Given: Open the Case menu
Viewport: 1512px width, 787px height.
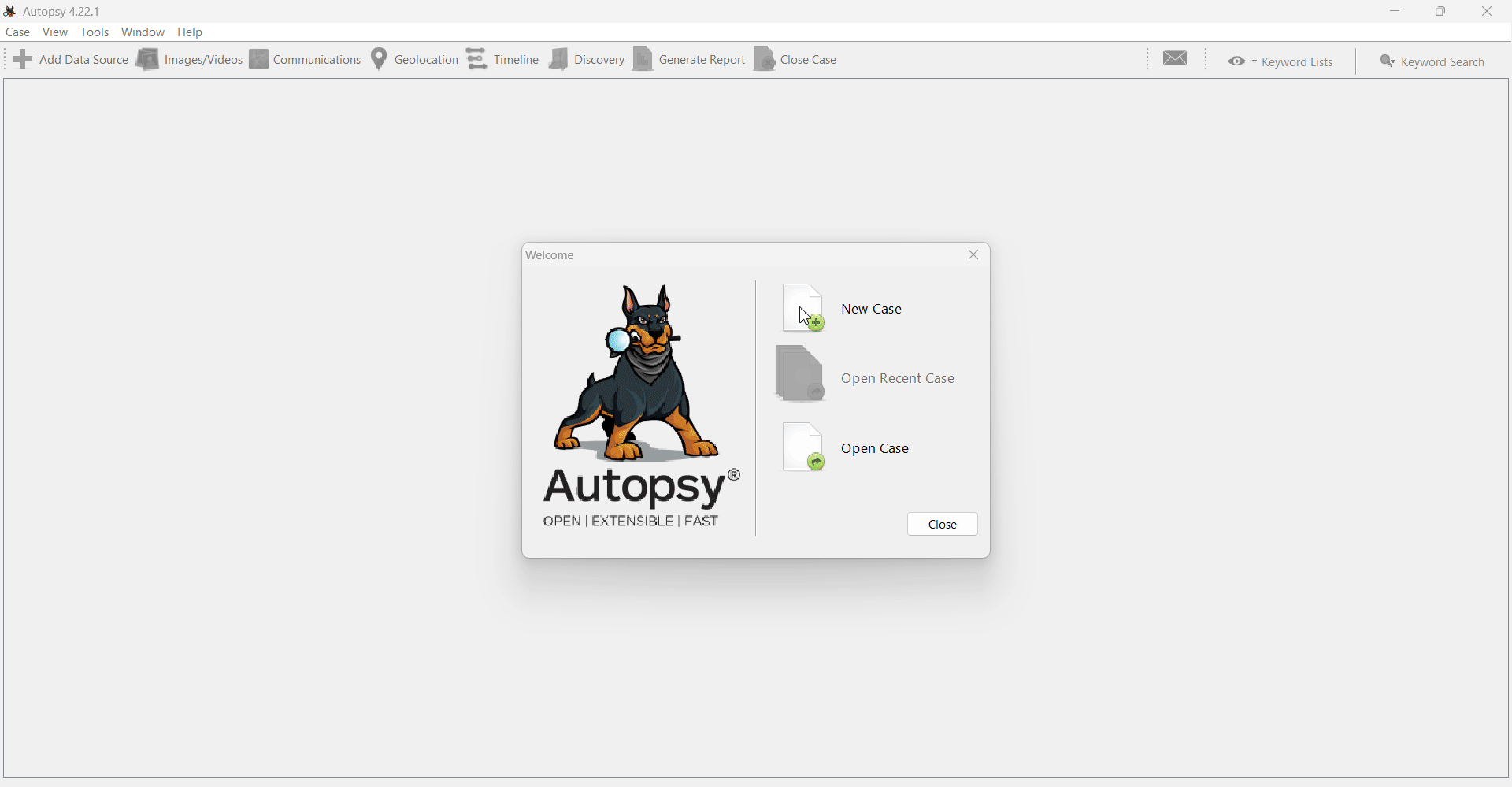Looking at the screenshot, I should [x=17, y=32].
